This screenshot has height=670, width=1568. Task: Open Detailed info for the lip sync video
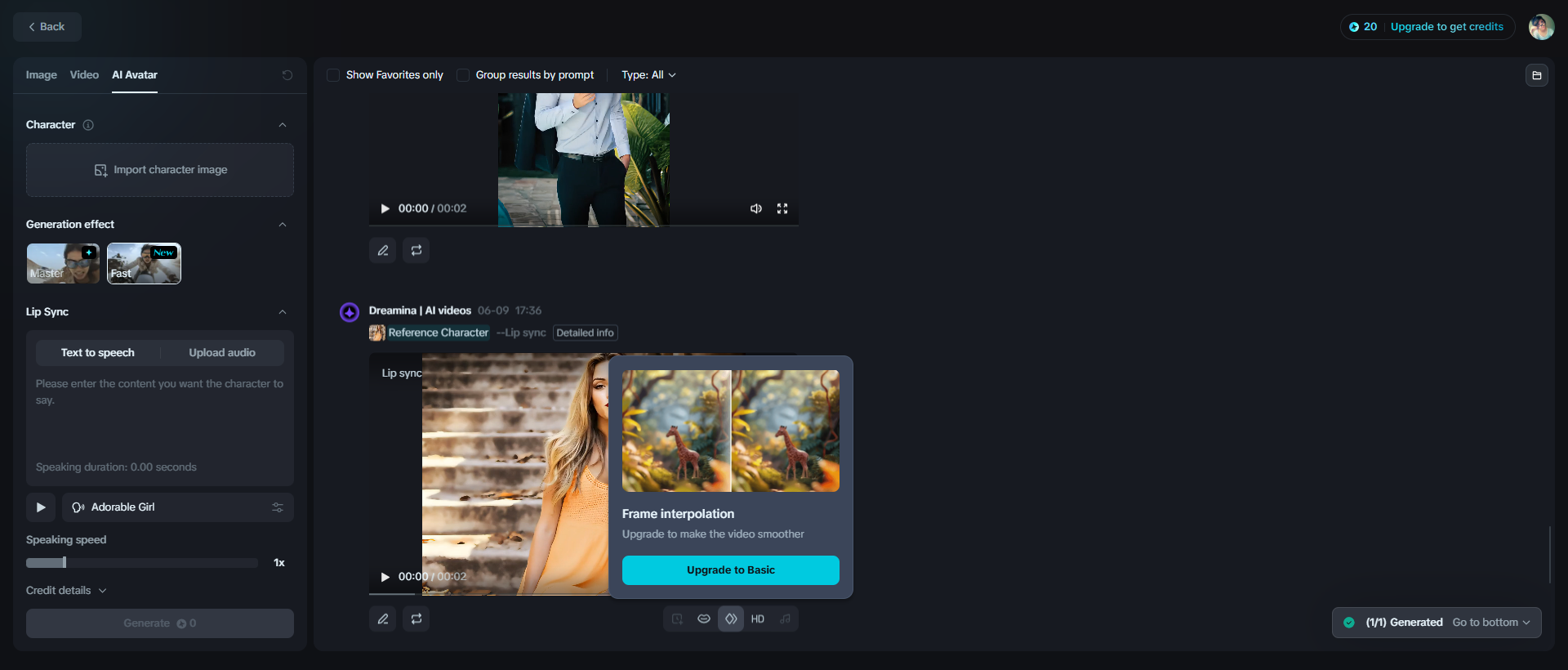586,333
